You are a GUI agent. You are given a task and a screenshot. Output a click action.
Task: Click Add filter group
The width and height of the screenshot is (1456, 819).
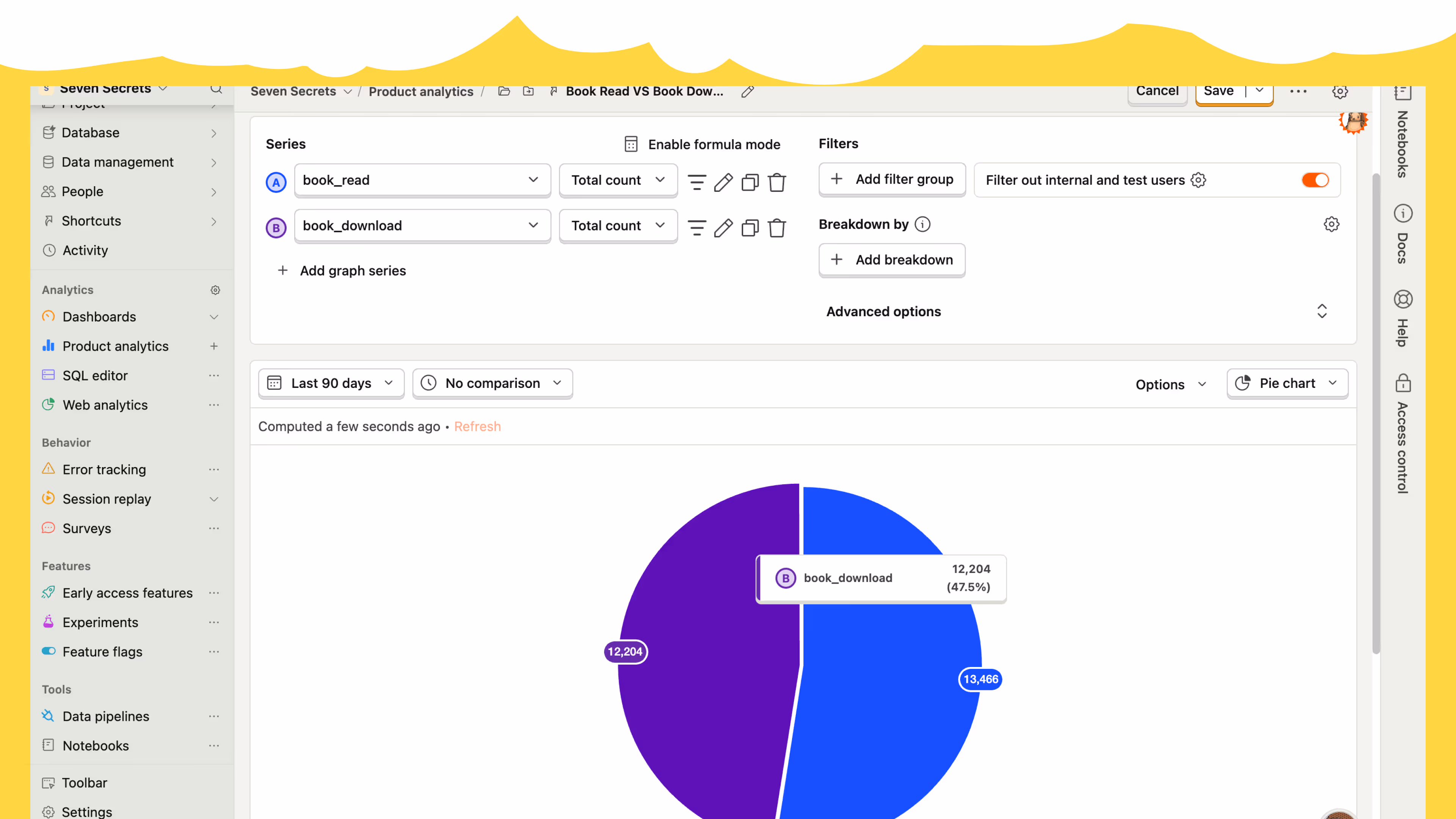click(892, 179)
